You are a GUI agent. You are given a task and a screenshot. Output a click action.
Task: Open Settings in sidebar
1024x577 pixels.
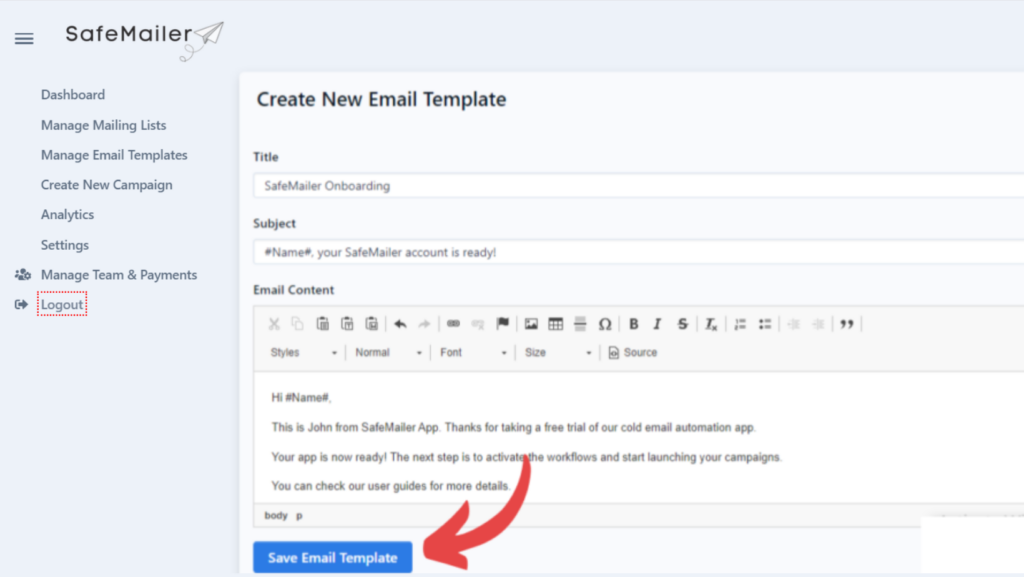(65, 245)
